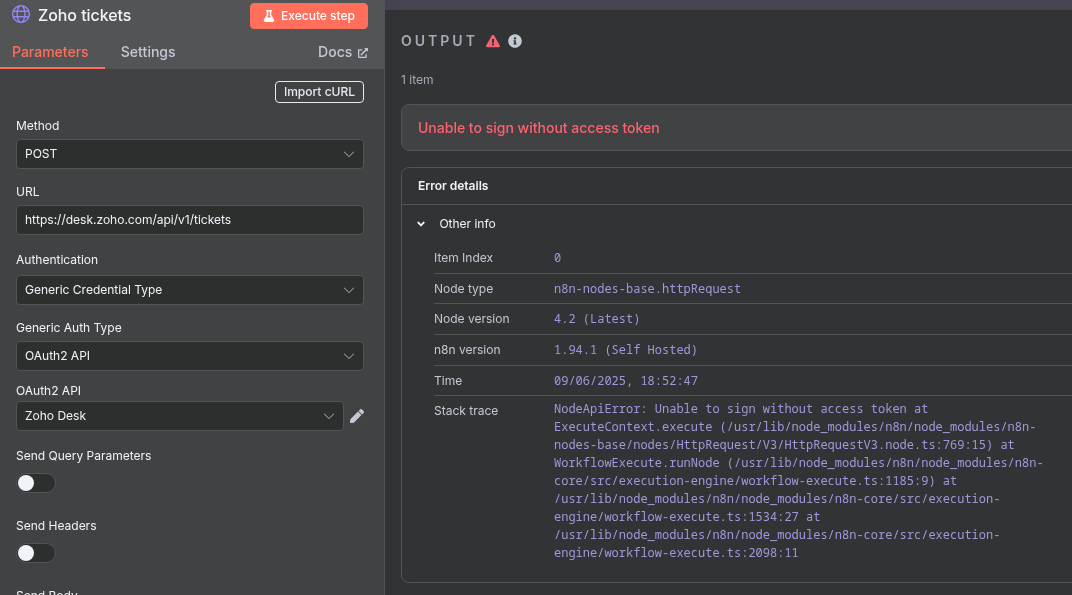Toggle Send Query Parameters switch
Screen dimensions: 1072x595
[36, 483]
